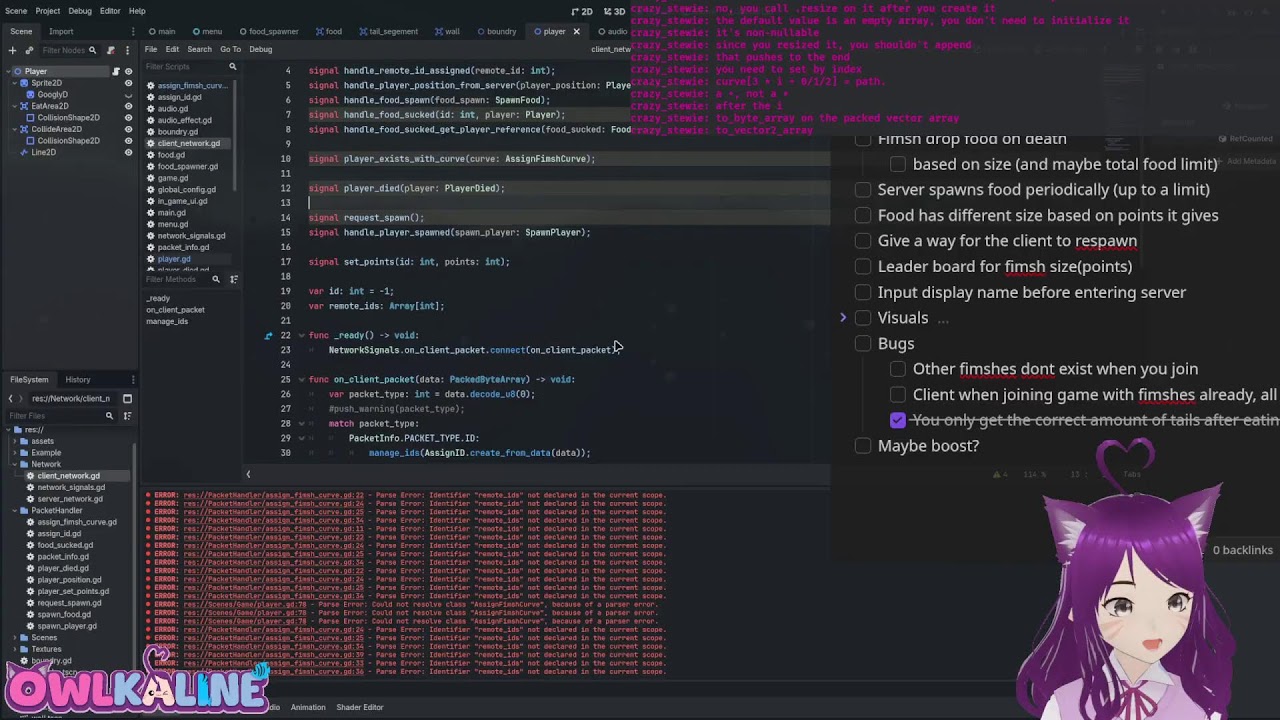The height and width of the screenshot is (720, 1280).
Task: Open the Debug menu in top bar
Action: (80, 11)
